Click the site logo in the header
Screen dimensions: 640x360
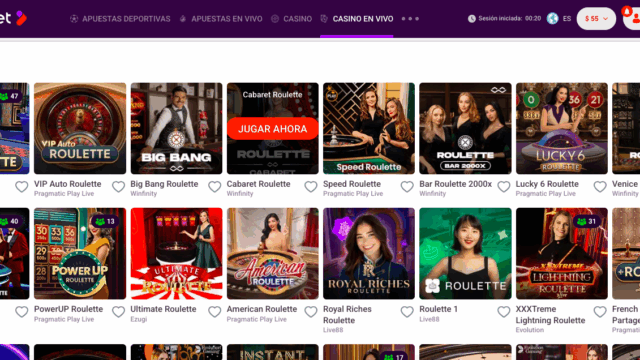click(13, 18)
